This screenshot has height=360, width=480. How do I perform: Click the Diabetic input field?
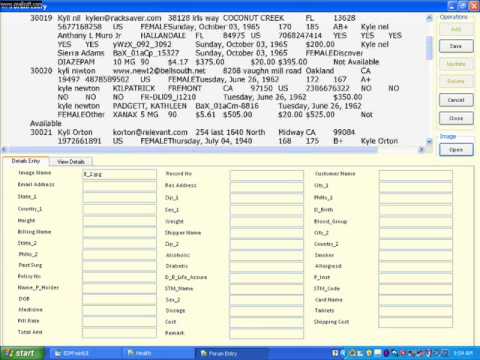tap(267, 266)
